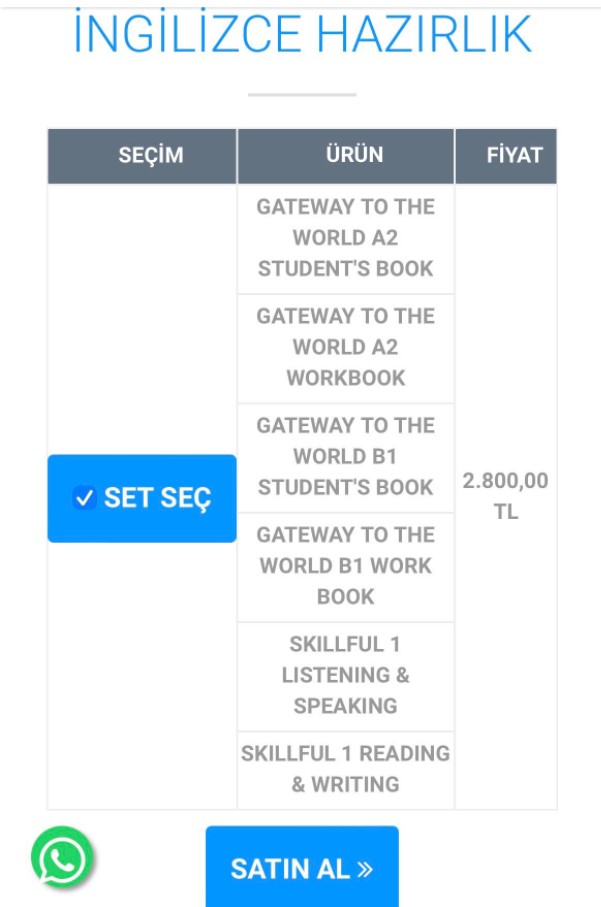Click the SATIN AL purchase button
Image resolution: width=601 pixels, height=907 pixels.
(x=301, y=868)
